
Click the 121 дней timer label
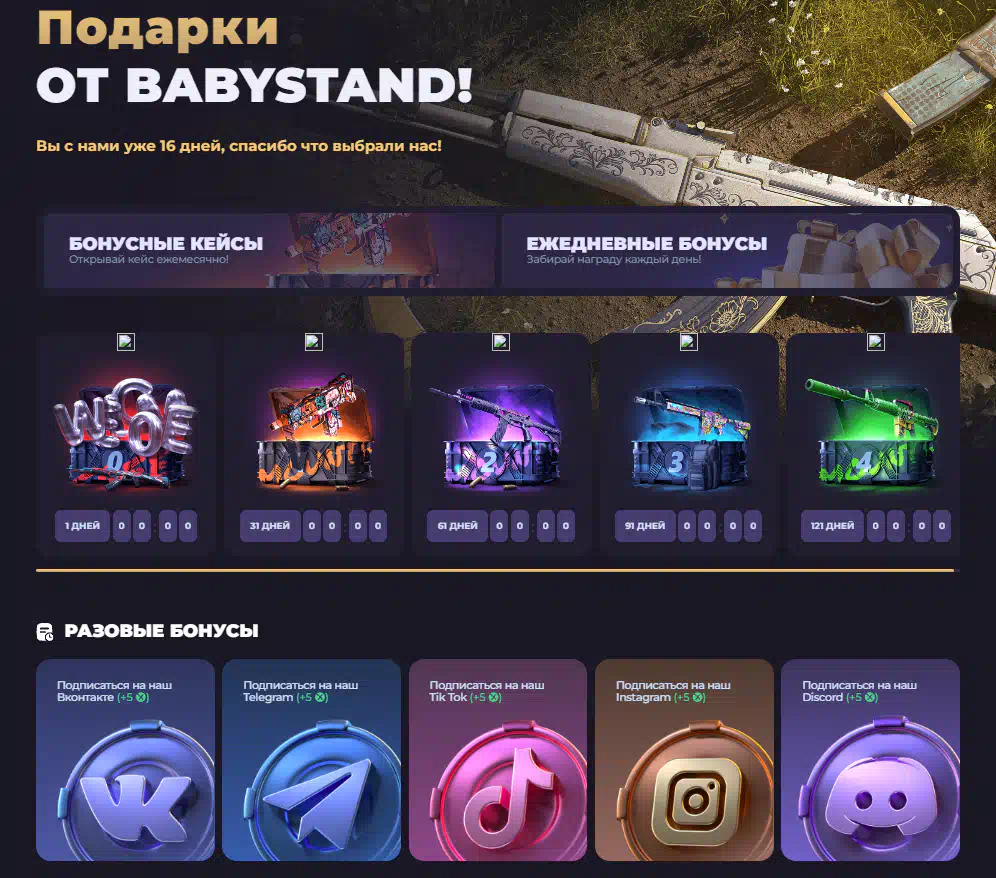[x=832, y=526]
